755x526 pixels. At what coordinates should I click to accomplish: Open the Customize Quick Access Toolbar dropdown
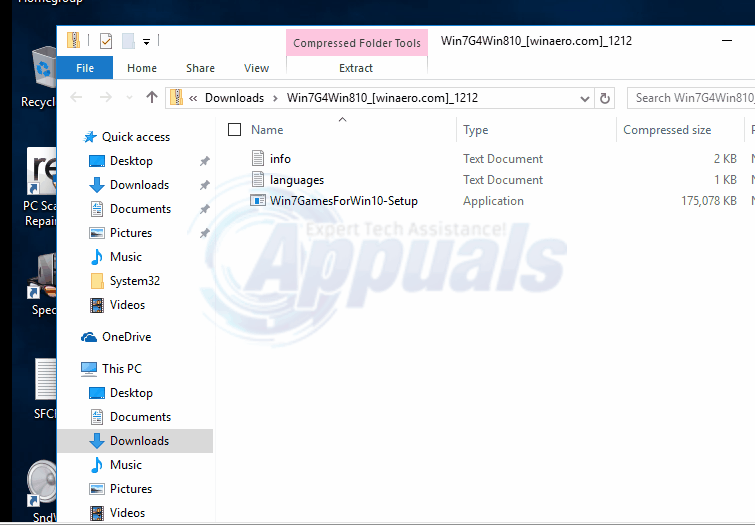(x=146, y=42)
